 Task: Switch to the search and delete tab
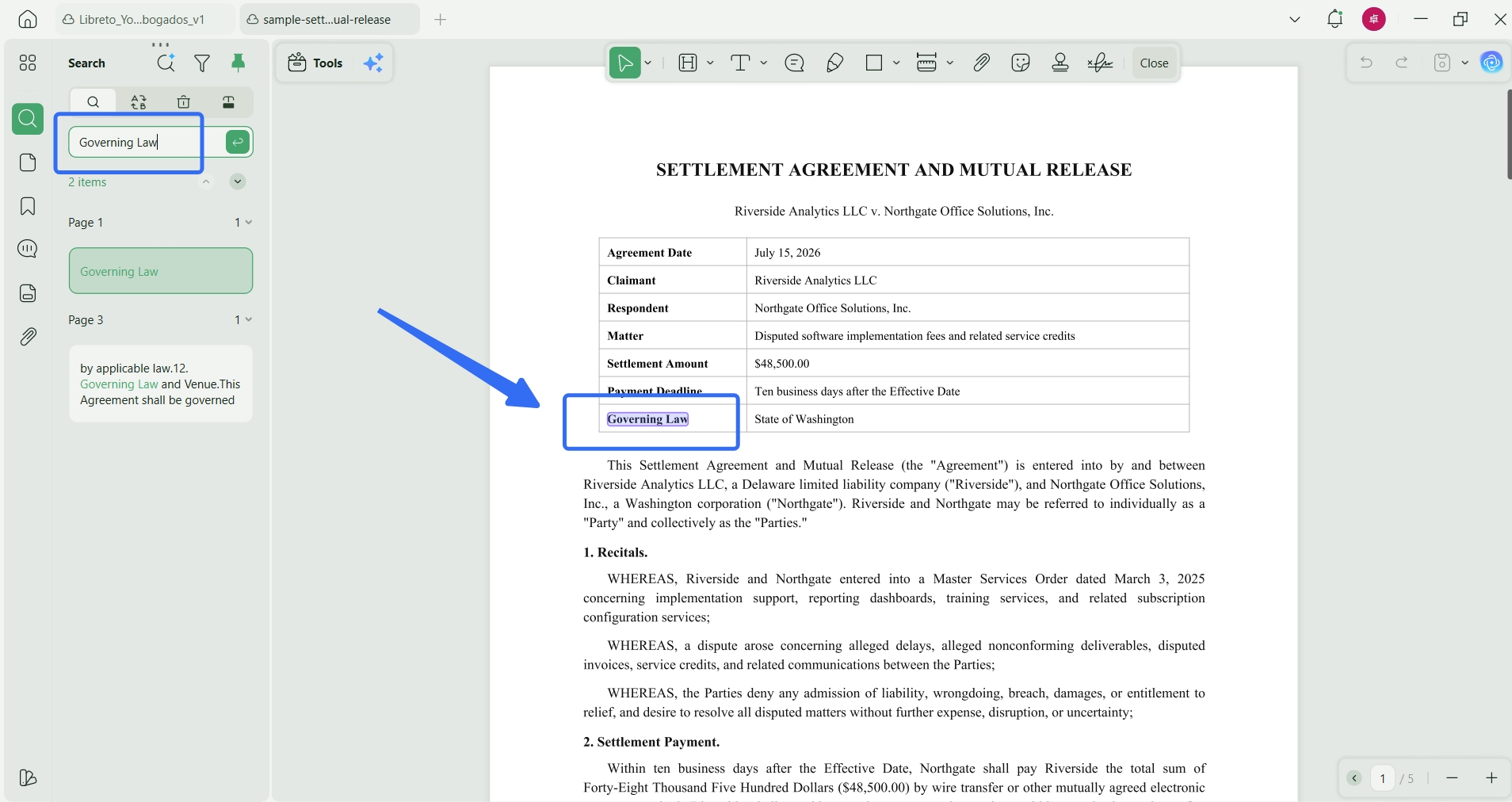coord(184,101)
